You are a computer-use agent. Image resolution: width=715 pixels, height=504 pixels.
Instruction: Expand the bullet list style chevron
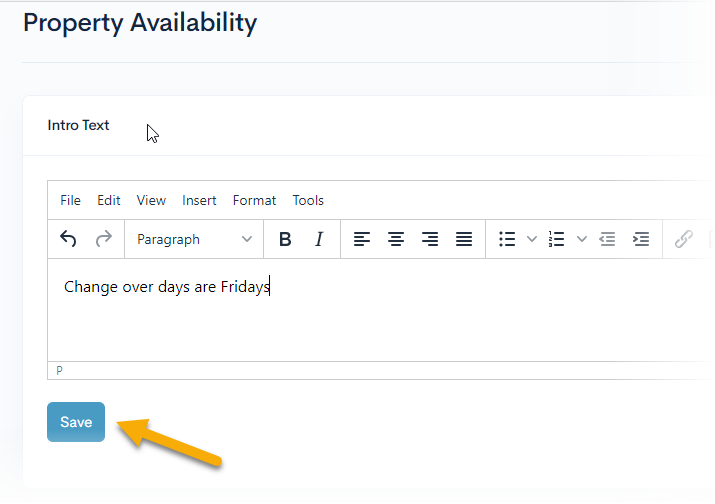click(532, 239)
